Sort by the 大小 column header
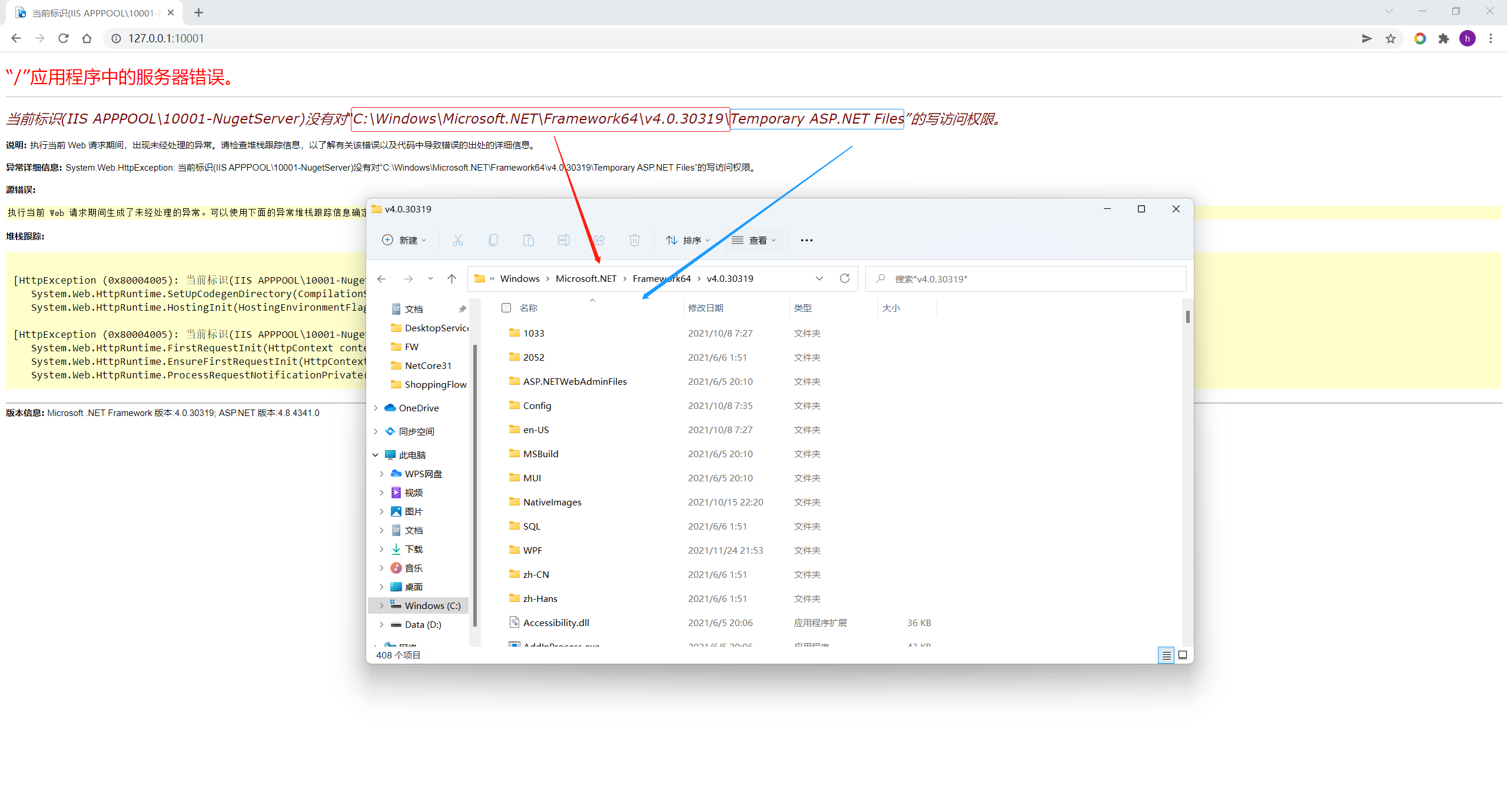The width and height of the screenshot is (1507, 812). tap(891, 308)
